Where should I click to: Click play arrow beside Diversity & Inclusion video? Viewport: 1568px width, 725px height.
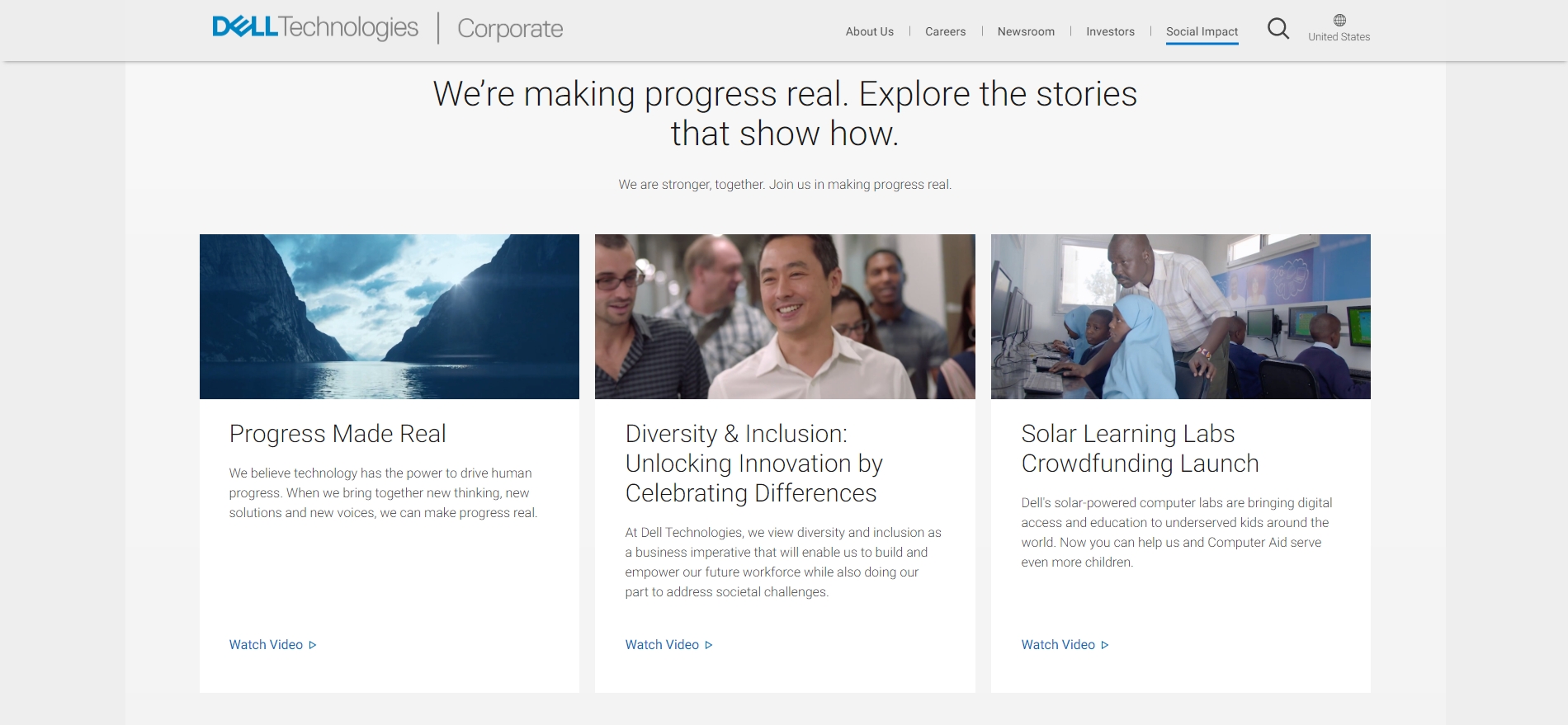[x=709, y=645]
